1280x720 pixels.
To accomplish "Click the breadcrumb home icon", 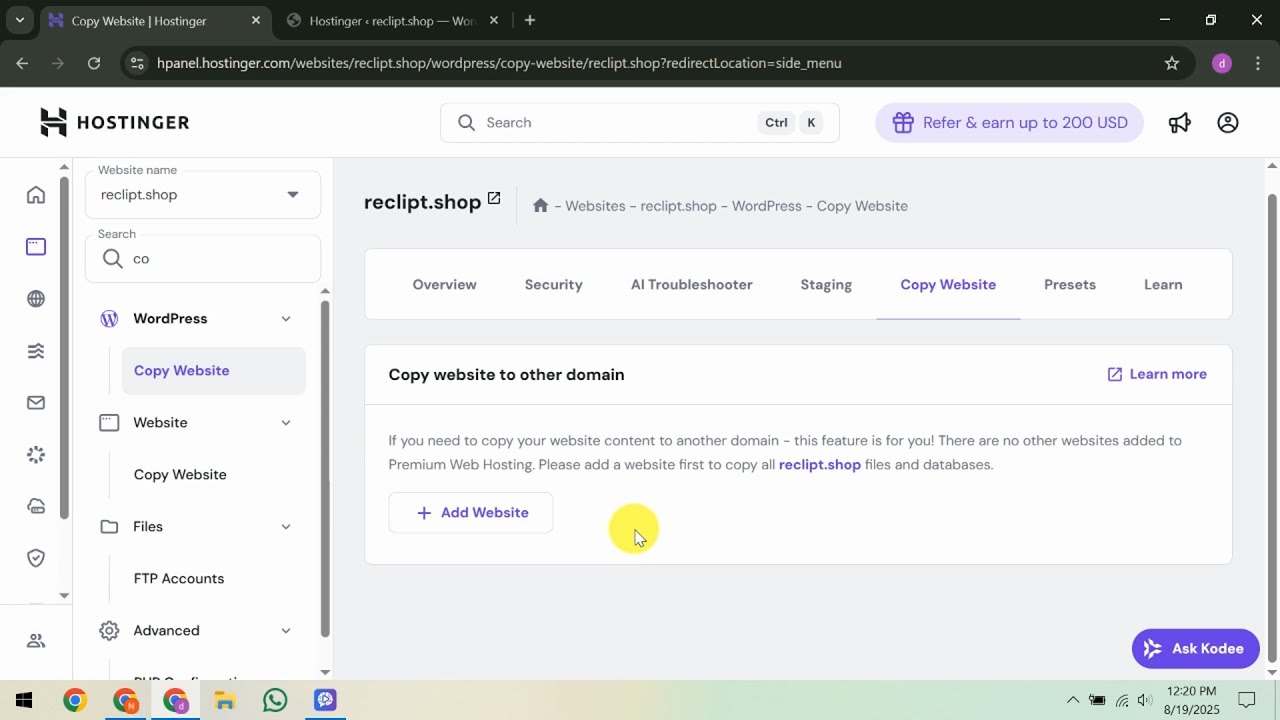I will 540,205.
